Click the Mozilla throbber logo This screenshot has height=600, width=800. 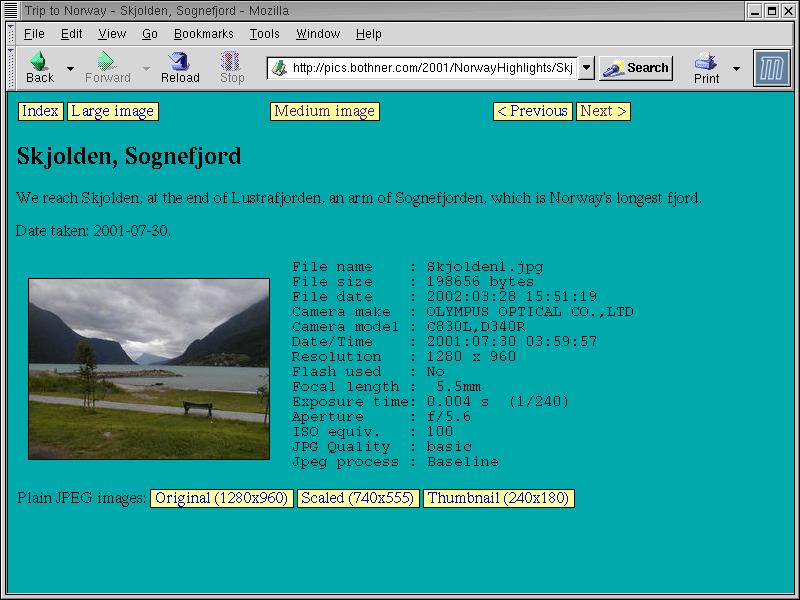[771, 68]
